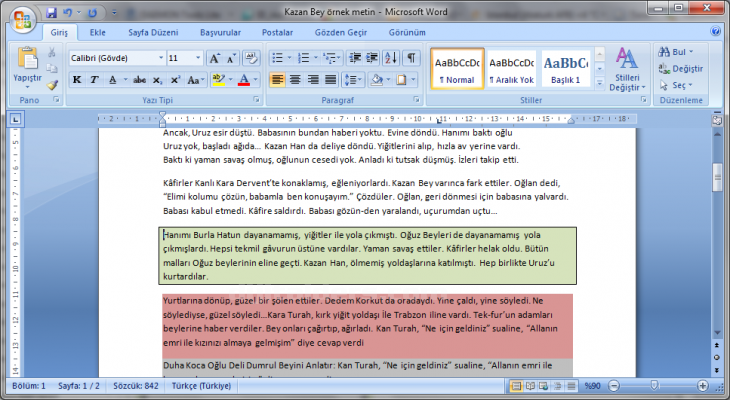Screen dimensions: 730x400
Task: Open Sayfa Düzeni ribbon tab
Action: tap(153, 33)
